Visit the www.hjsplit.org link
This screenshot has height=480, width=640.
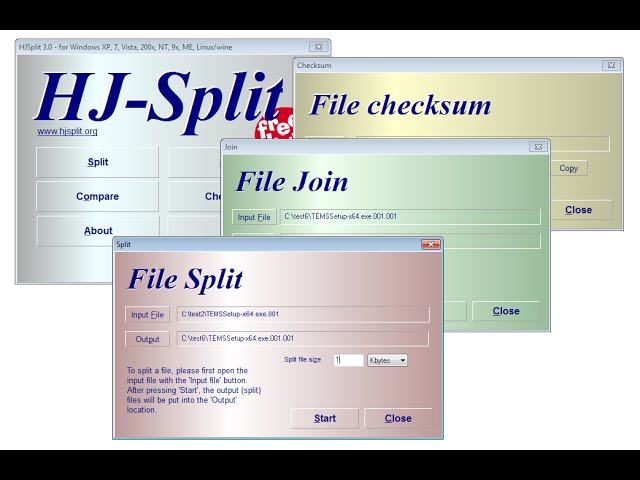click(67, 131)
